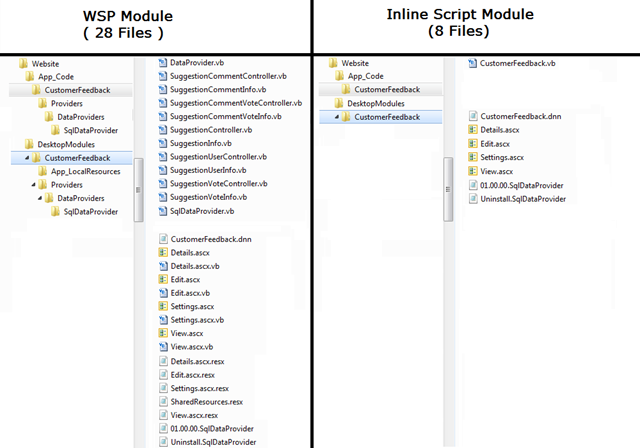
Task: Select View.ascx control icon in WSP Module panel
Action: (163, 333)
